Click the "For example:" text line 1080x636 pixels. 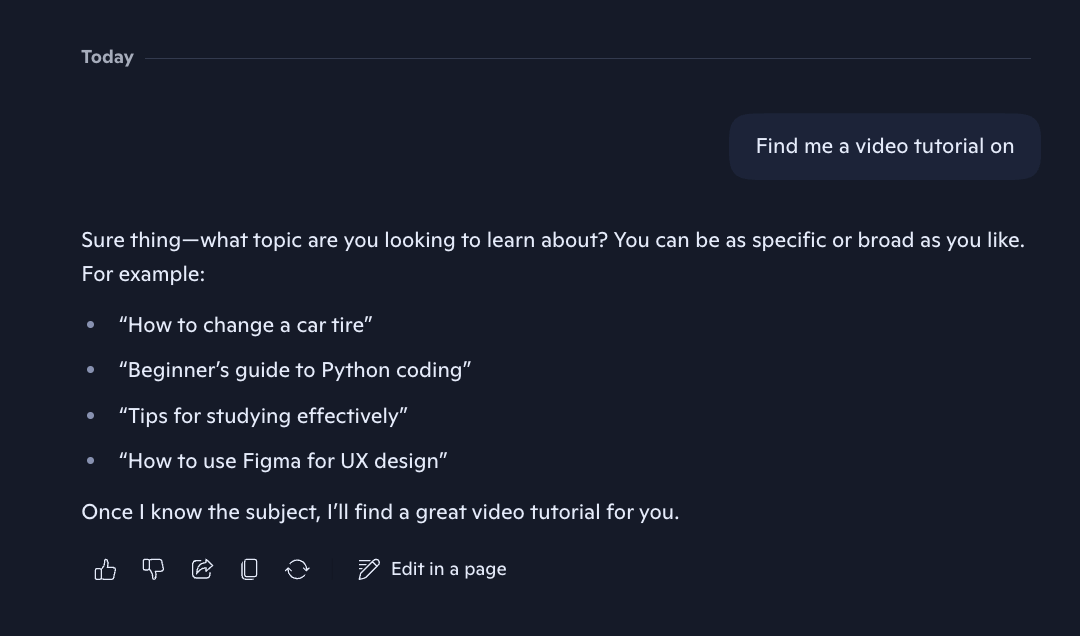[x=143, y=274]
